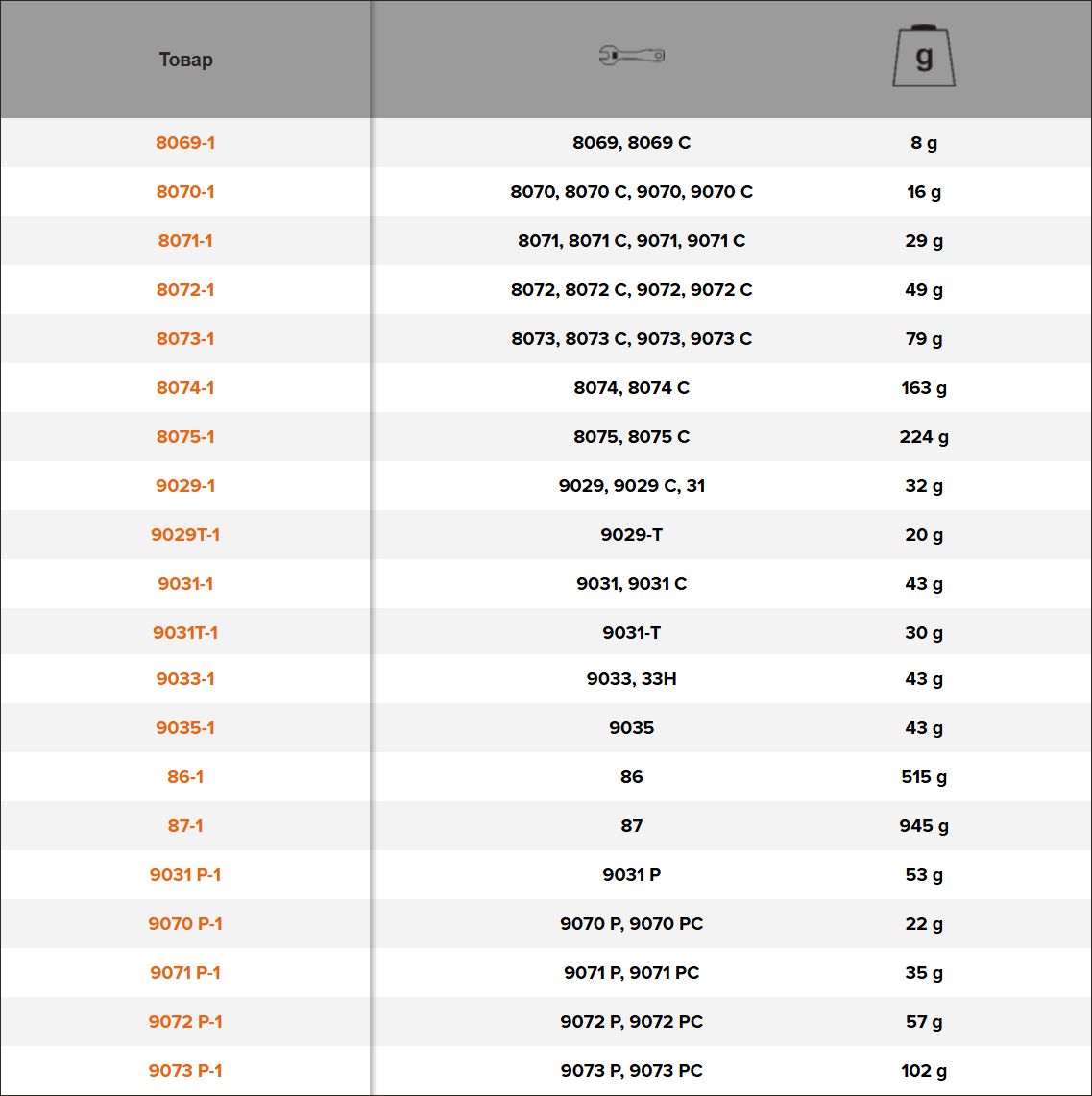The width and height of the screenshot is (1092, 1096).
Task: Open product 8074-1
Action: point(185,387)
